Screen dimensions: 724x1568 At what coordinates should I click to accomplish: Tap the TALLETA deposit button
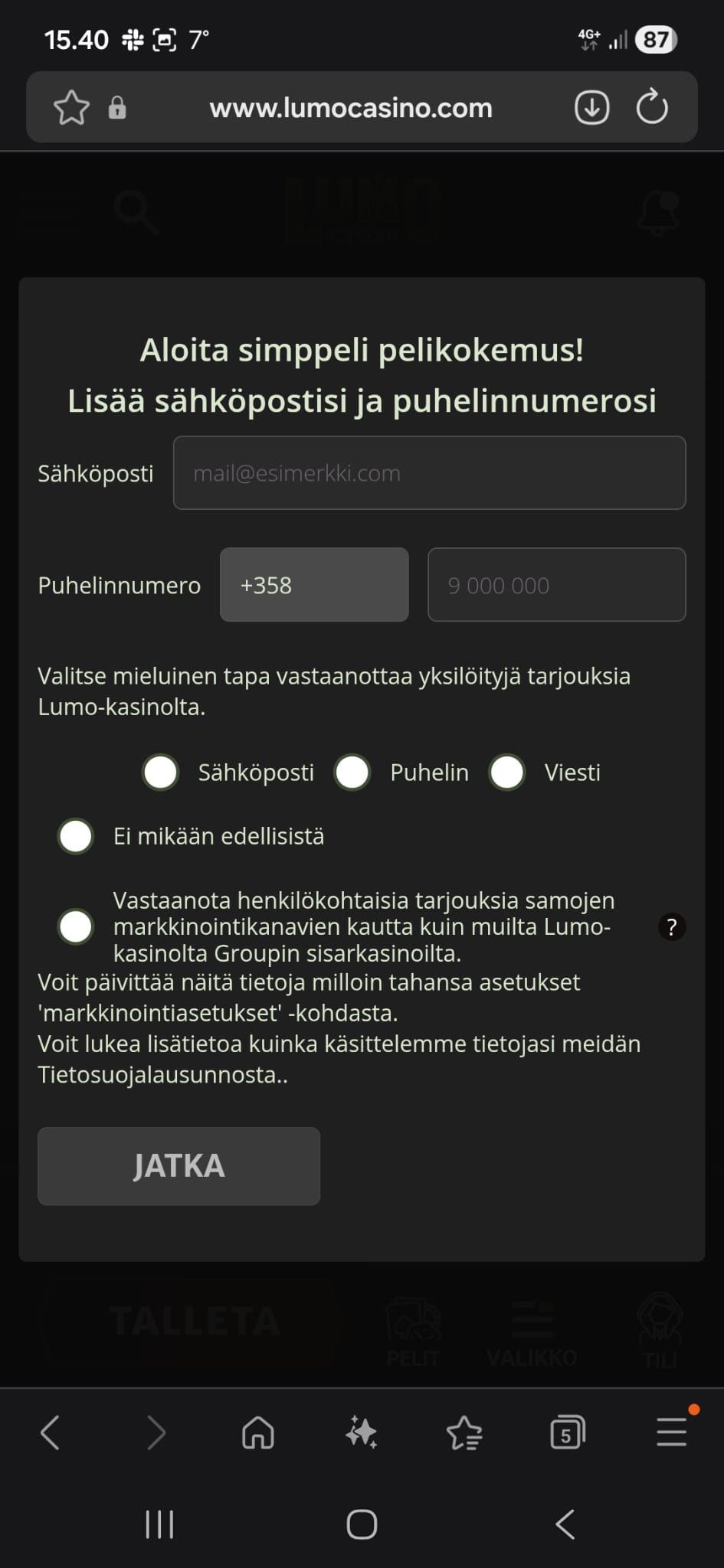coord(195,1317)
